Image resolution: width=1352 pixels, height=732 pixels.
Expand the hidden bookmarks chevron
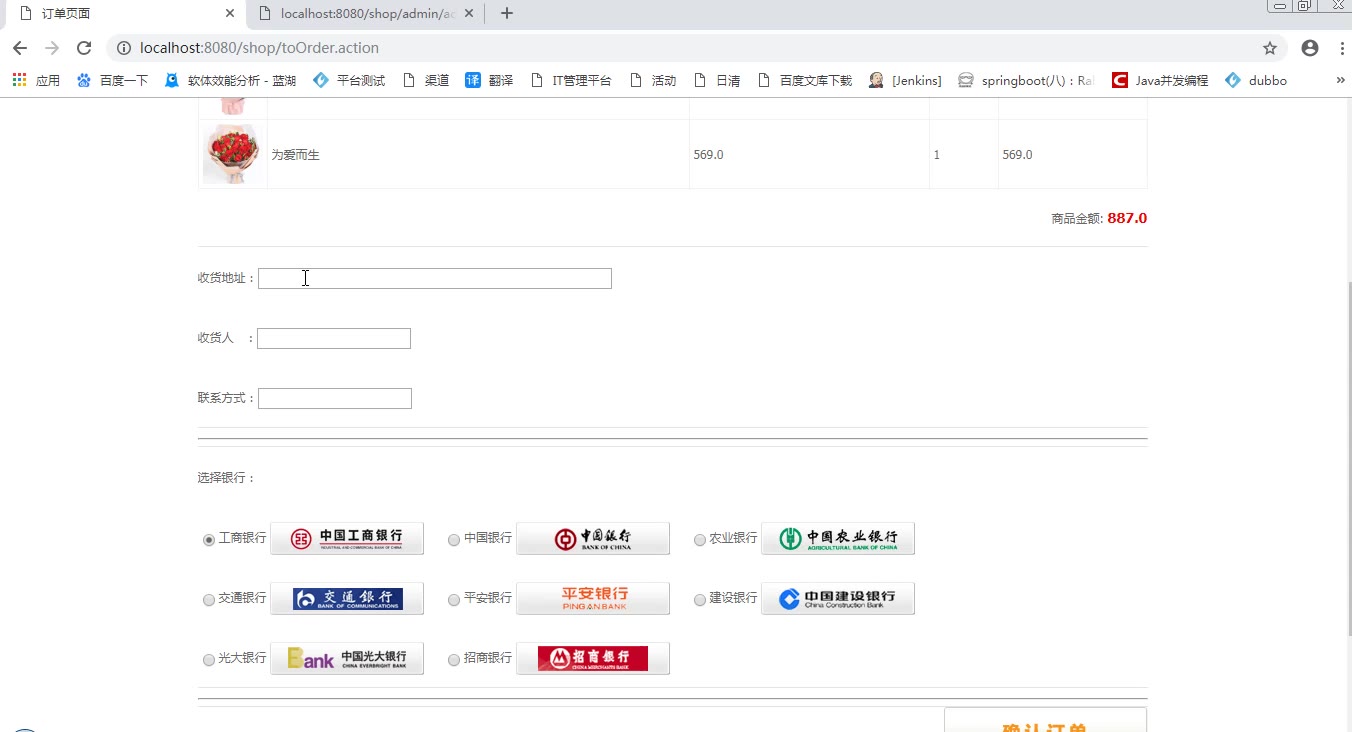1340,80
